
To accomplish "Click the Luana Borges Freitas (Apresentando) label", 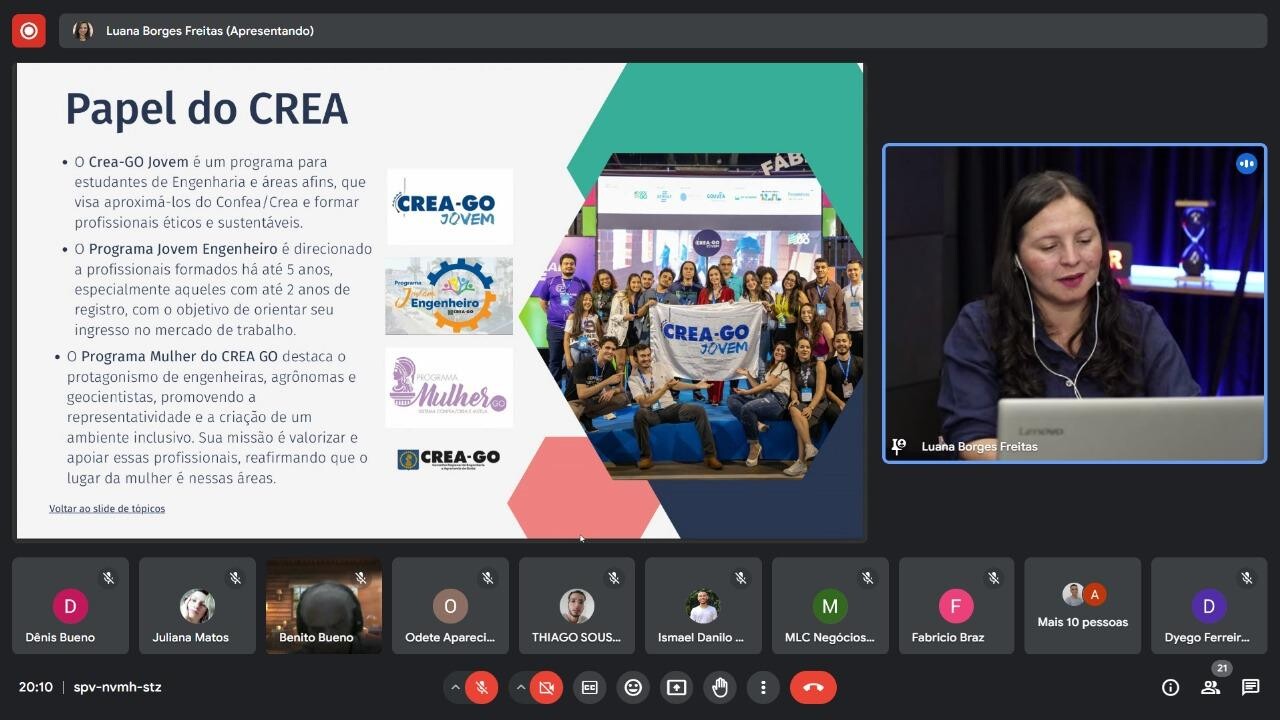I will 210,31.
